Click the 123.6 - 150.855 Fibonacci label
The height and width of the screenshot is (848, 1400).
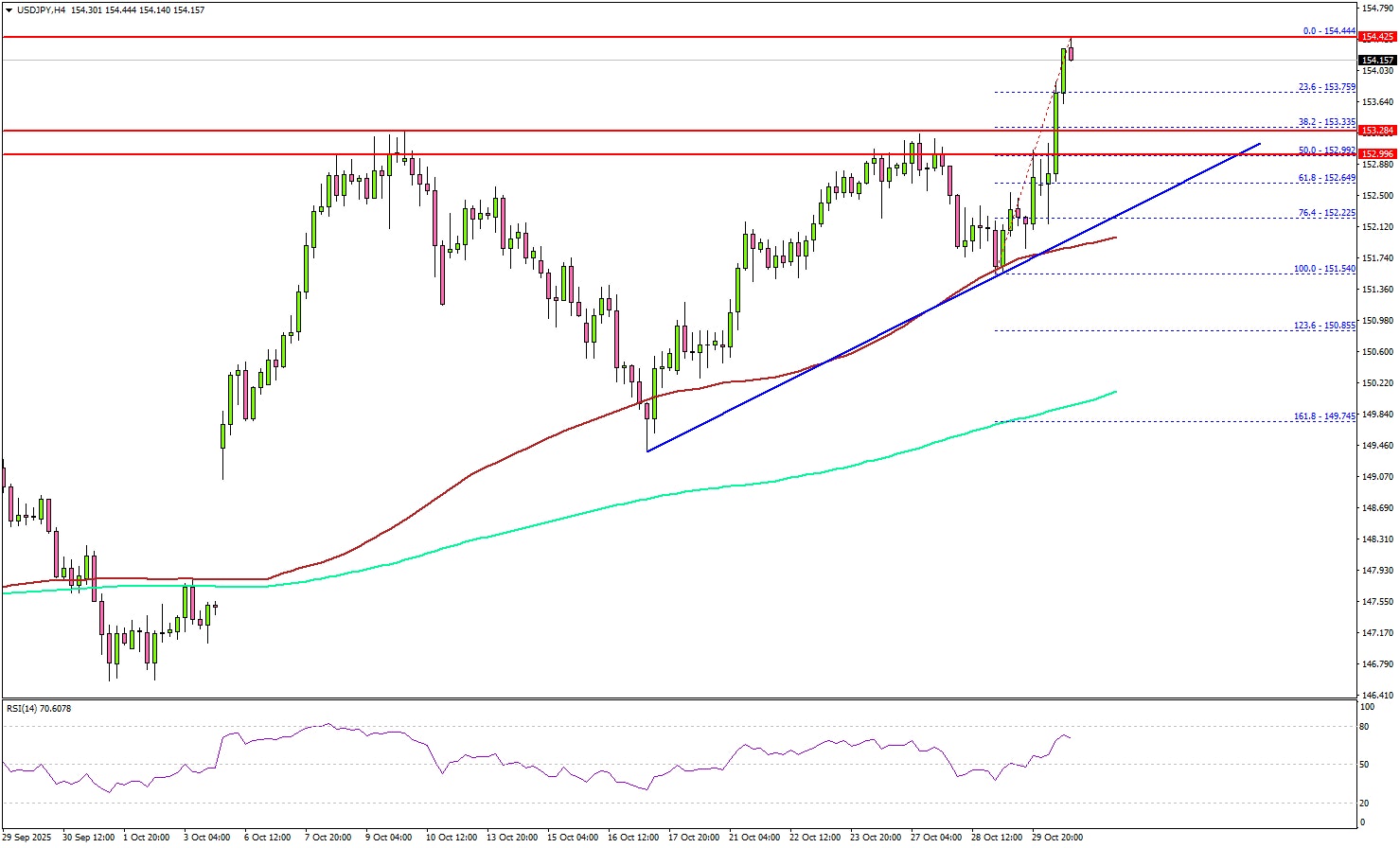(1324, 326)
